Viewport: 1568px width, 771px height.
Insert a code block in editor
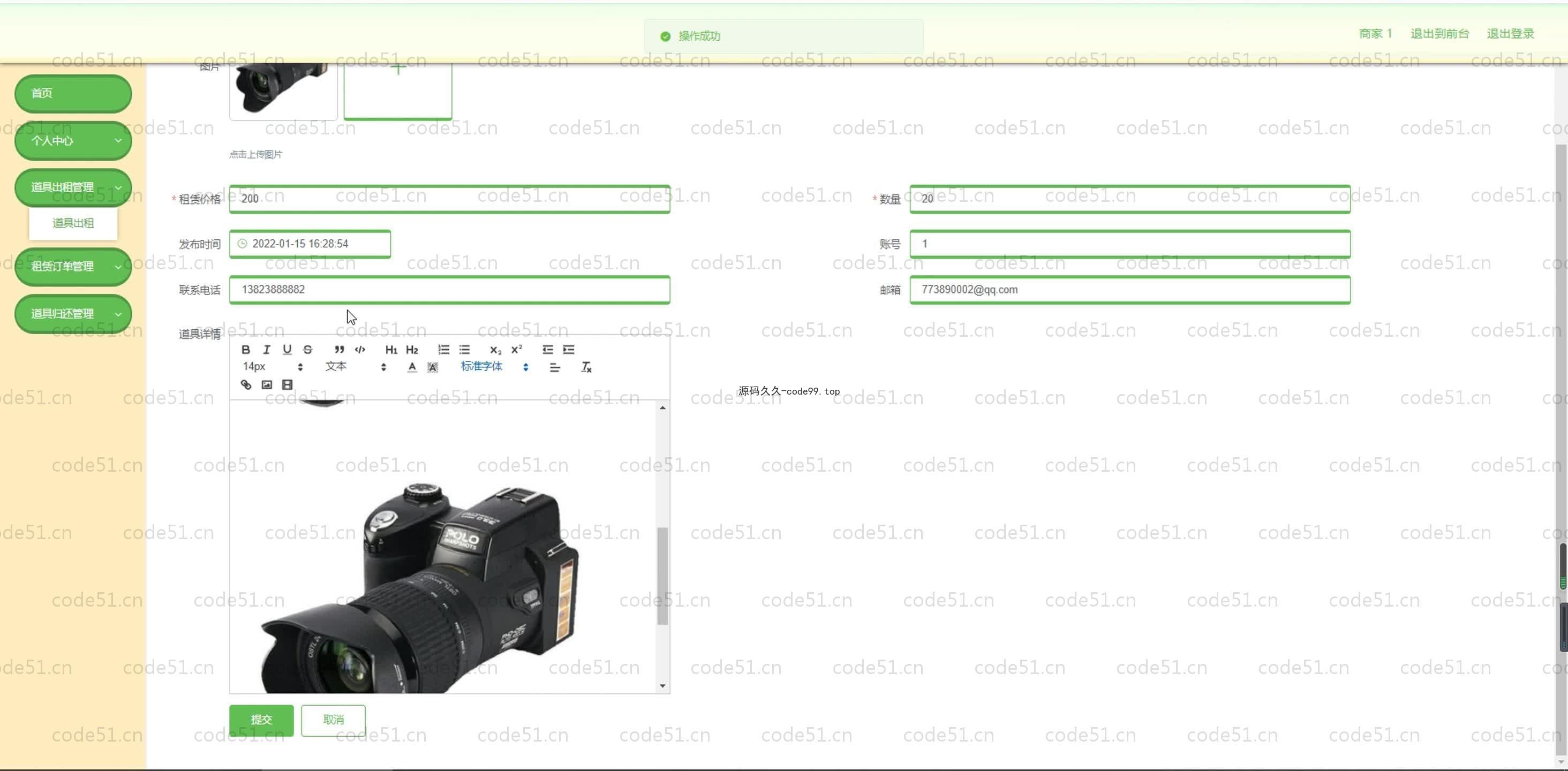click(x=360, y=349)
